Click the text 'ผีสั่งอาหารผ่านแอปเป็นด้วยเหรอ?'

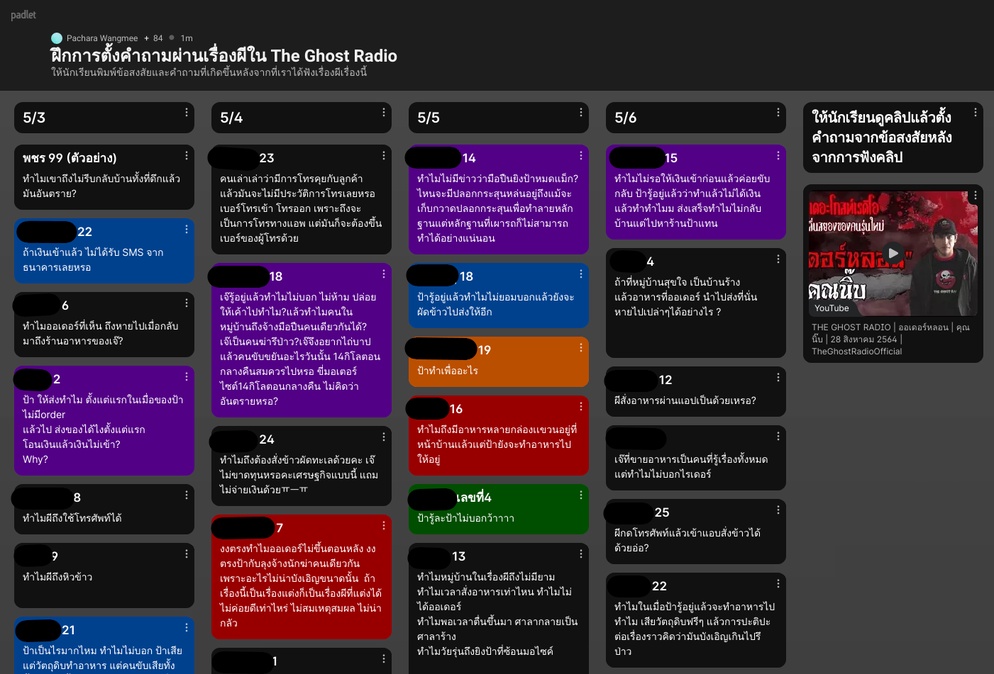click(685, 400)
